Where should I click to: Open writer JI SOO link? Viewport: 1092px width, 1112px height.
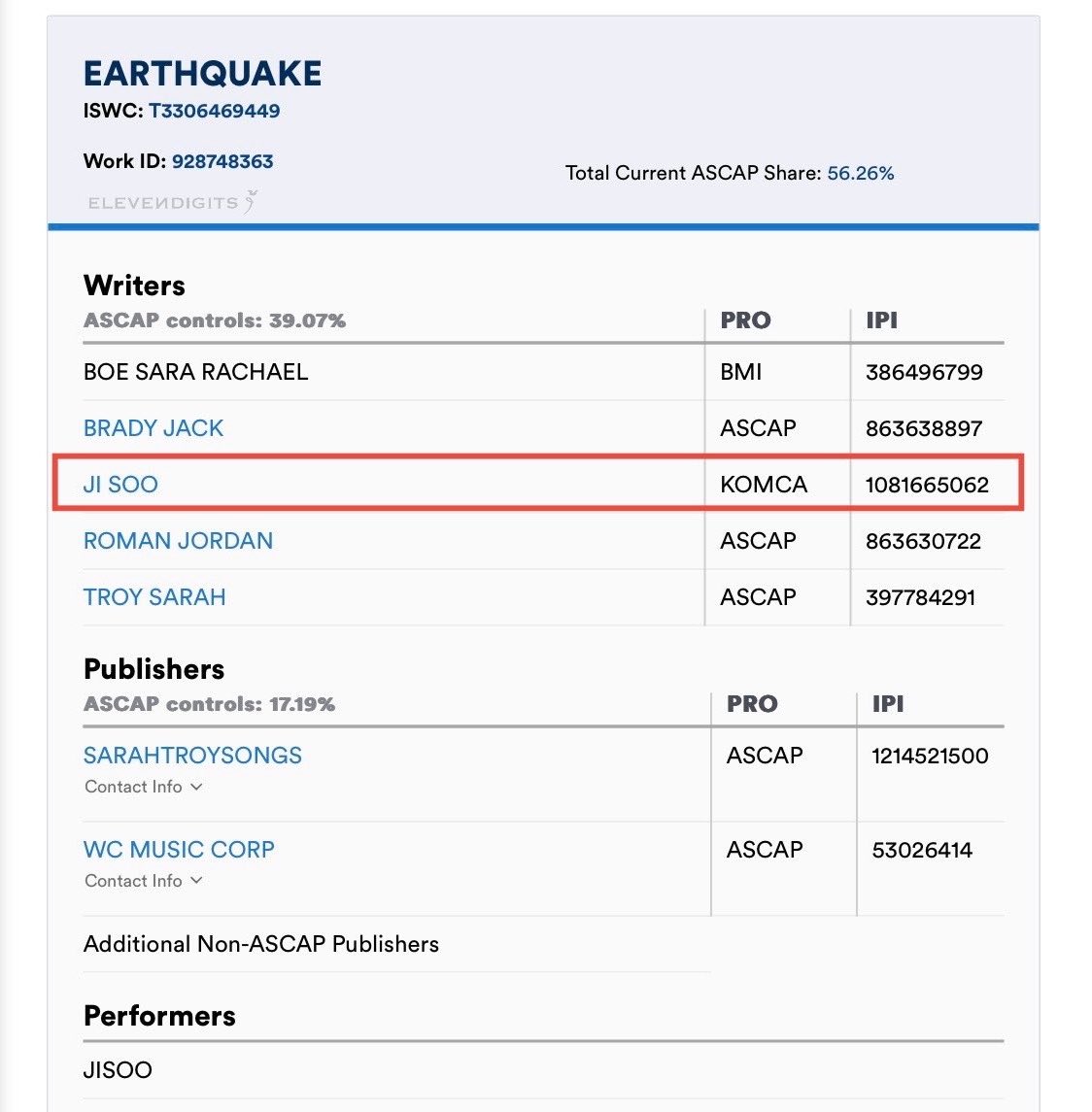pos(120,485)
